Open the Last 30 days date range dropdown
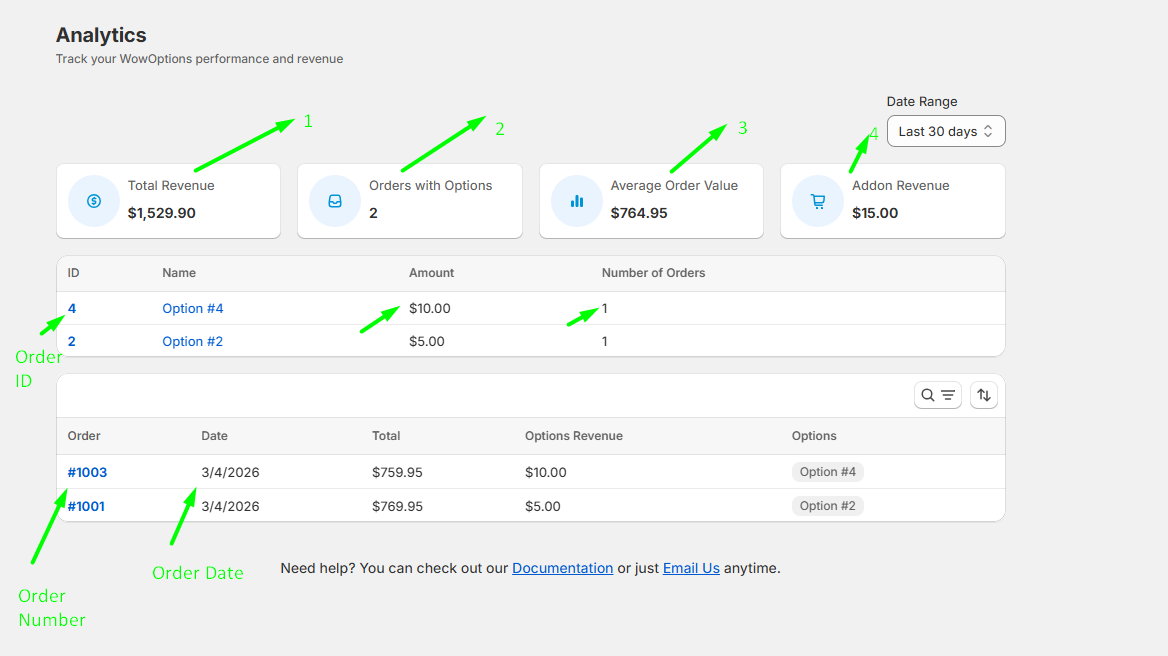Viewport: 1168px width, 656px height. pyautogui.click(x=945, y=132)
